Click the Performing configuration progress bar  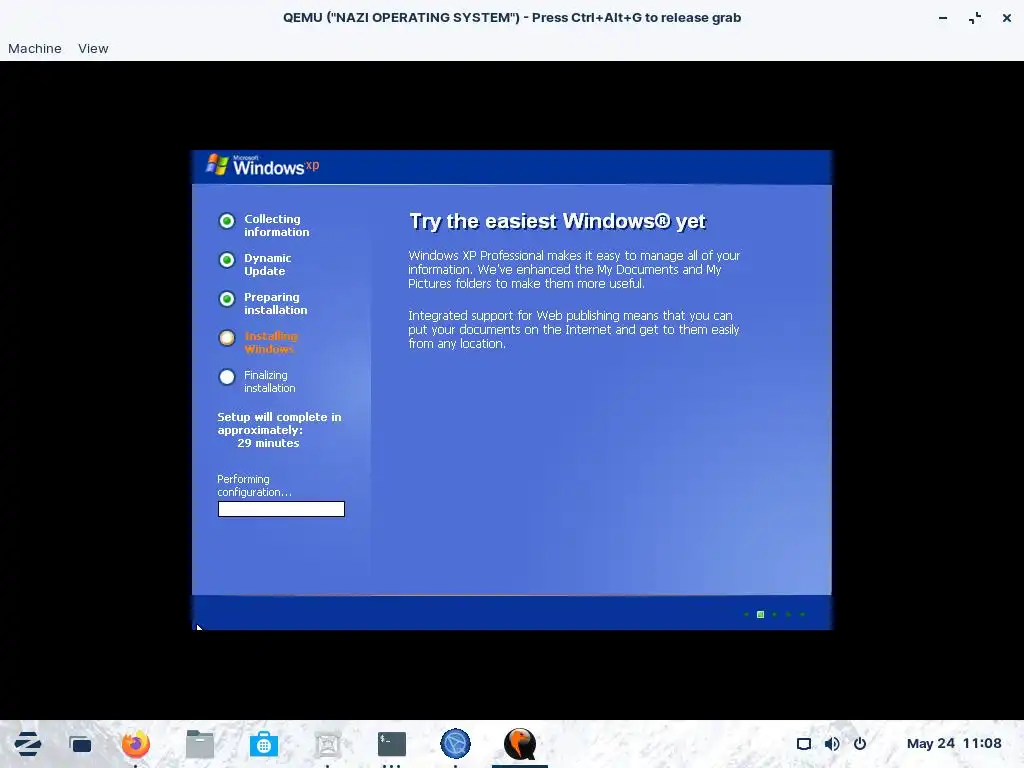click(x=281, y=509)
